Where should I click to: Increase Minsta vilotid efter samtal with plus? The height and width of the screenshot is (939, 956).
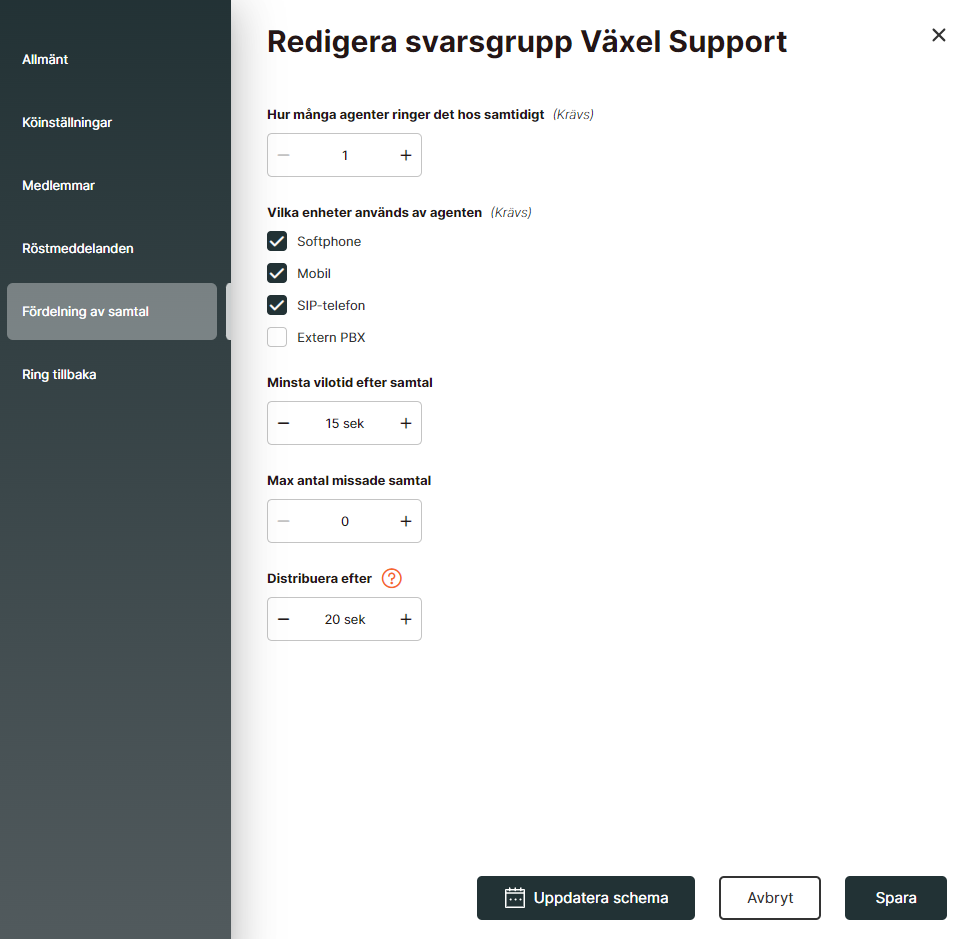tap(405, 423)
